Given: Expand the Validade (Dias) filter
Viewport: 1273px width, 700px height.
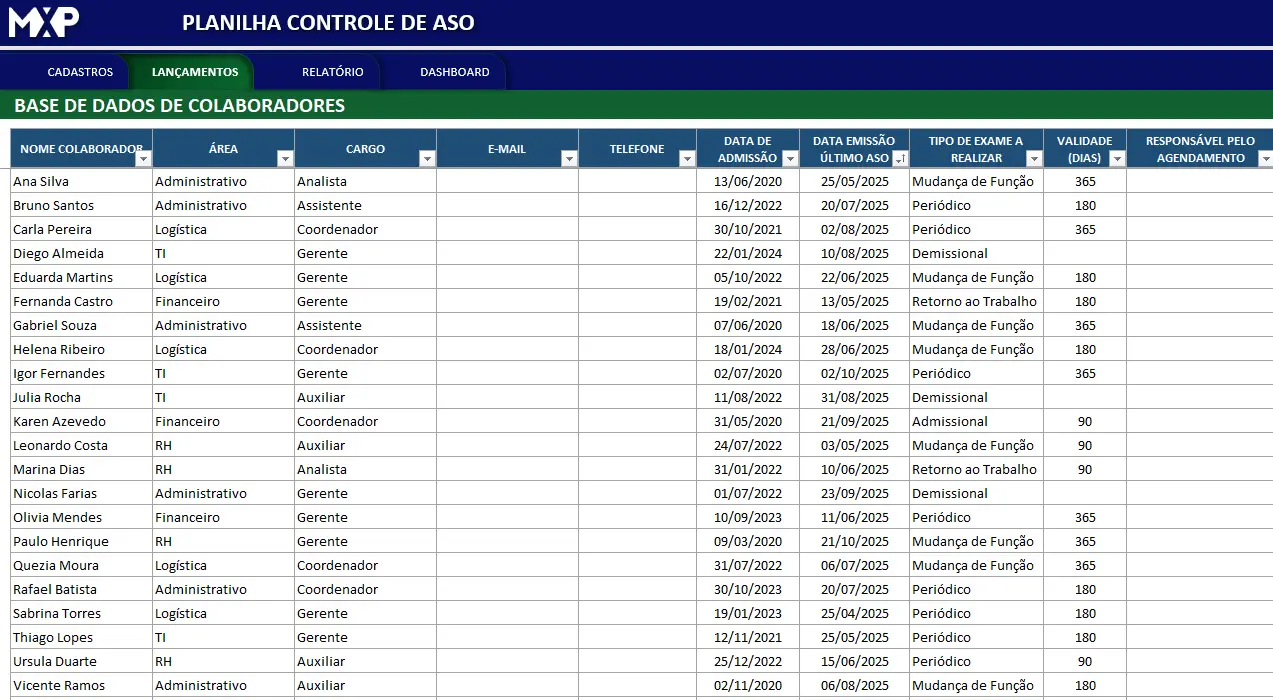Looking at the screenshot, I should [x=1116, y=159].
